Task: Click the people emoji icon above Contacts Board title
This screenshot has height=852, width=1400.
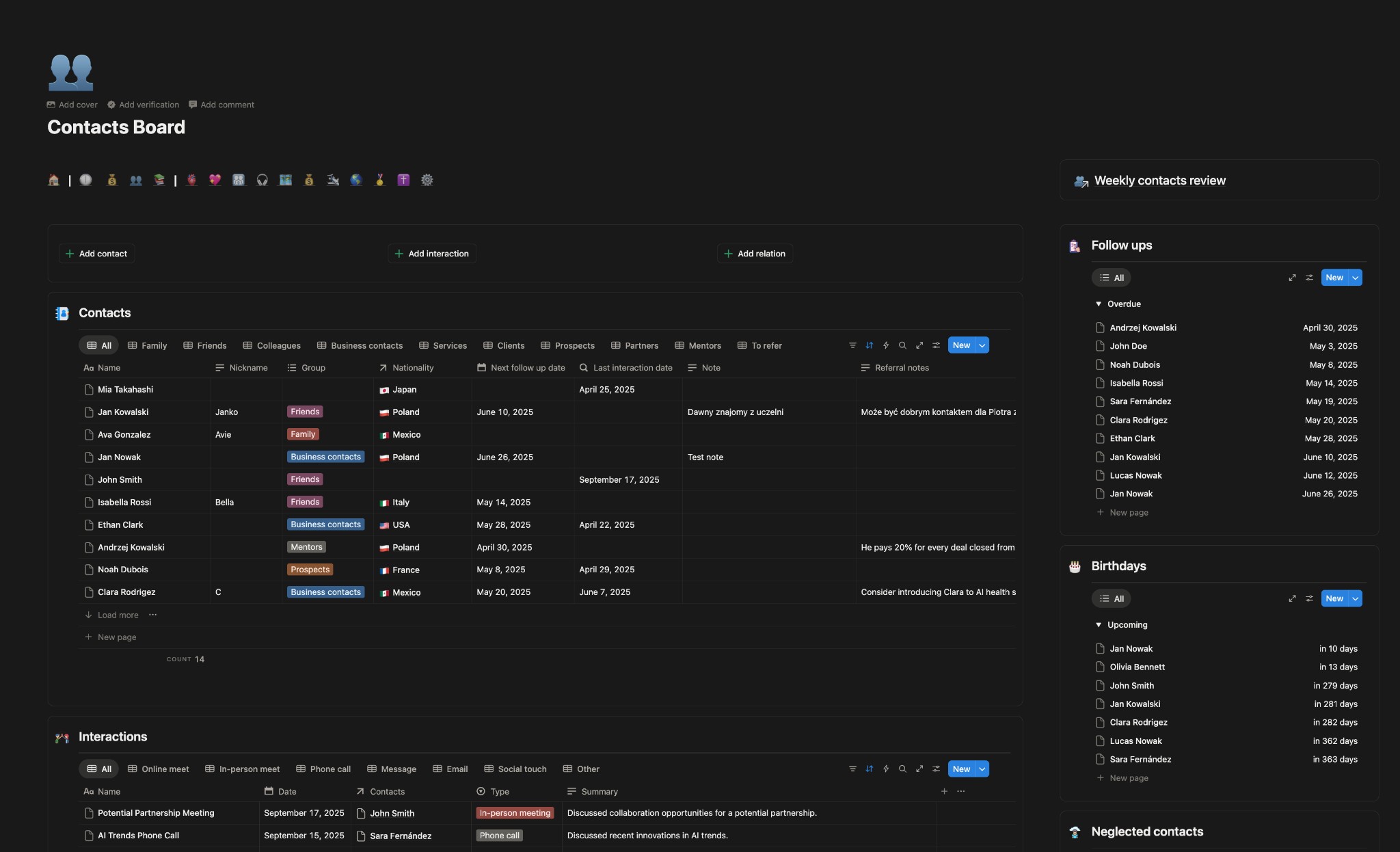Action: pyautogui.click(x=70, y=71)
